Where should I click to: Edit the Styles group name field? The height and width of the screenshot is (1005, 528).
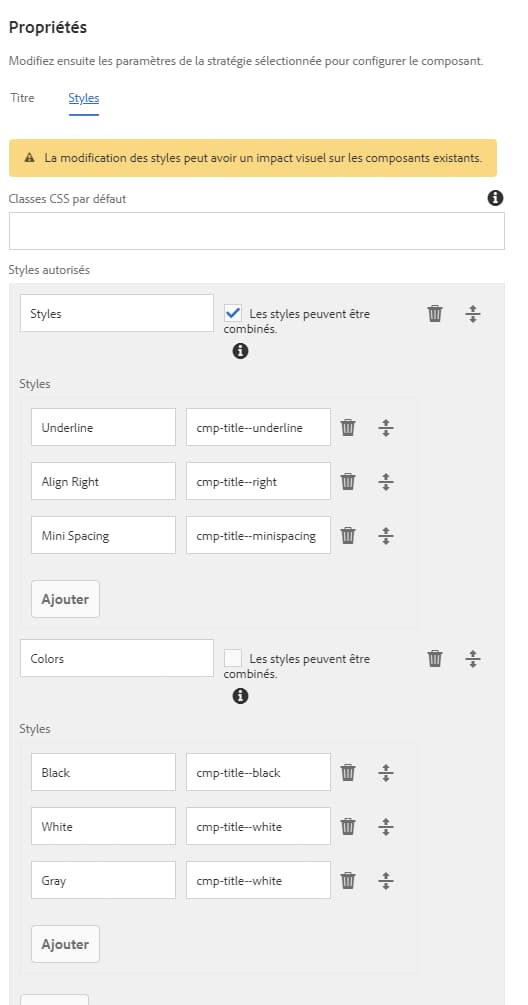[117, 313]
